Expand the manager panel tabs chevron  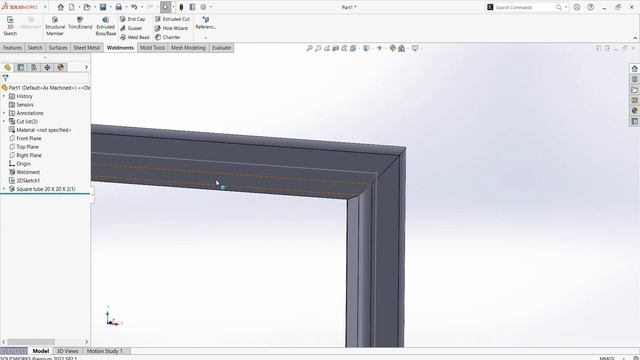86,67
